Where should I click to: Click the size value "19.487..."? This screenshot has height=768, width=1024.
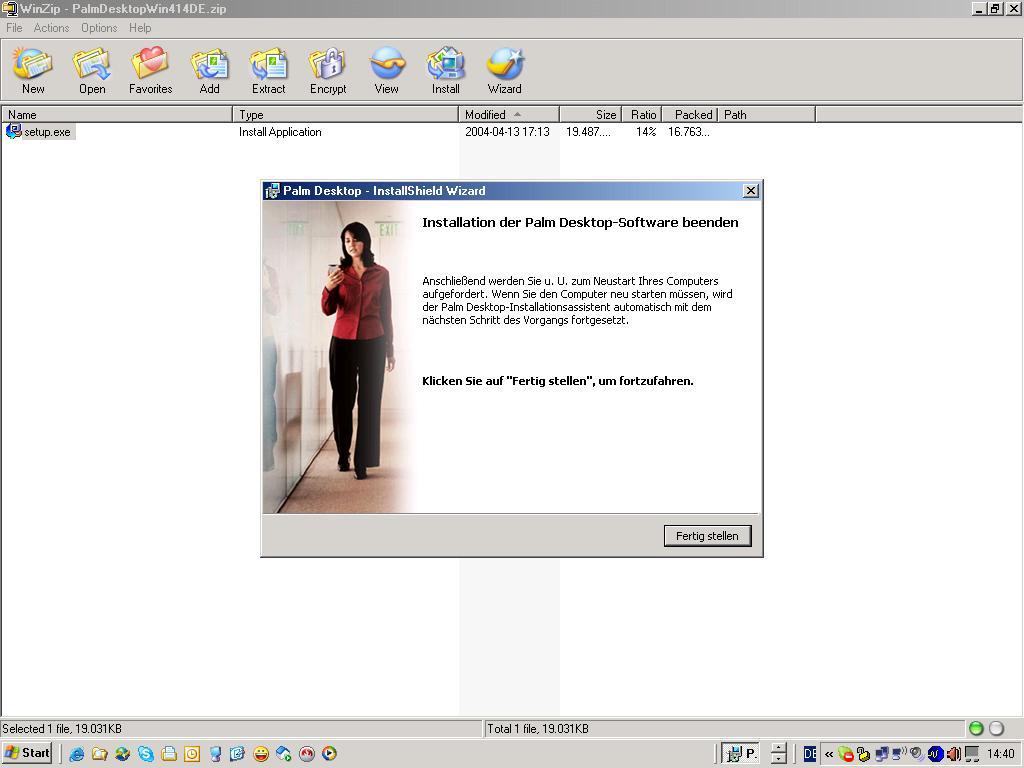pos(588,132)
